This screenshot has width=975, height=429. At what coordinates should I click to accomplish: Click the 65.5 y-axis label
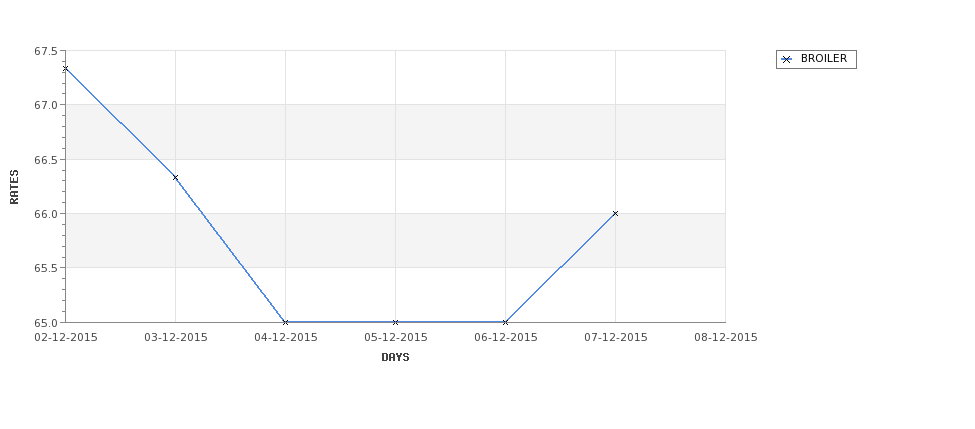click(47, 268)
